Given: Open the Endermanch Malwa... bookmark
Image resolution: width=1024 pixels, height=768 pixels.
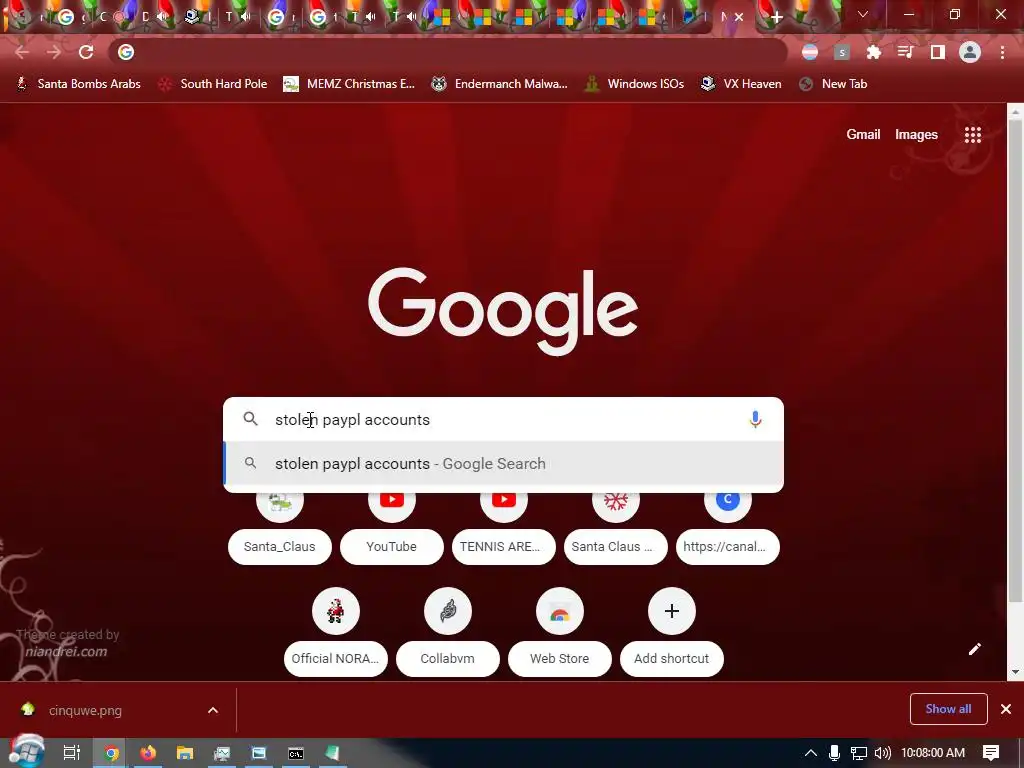Looking at the screenshot, I should [x=499, y=84].
